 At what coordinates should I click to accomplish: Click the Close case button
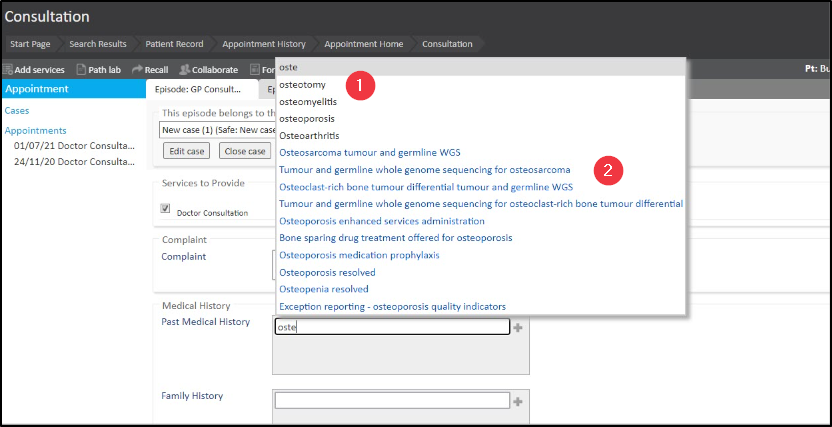[x=246, y=151]
